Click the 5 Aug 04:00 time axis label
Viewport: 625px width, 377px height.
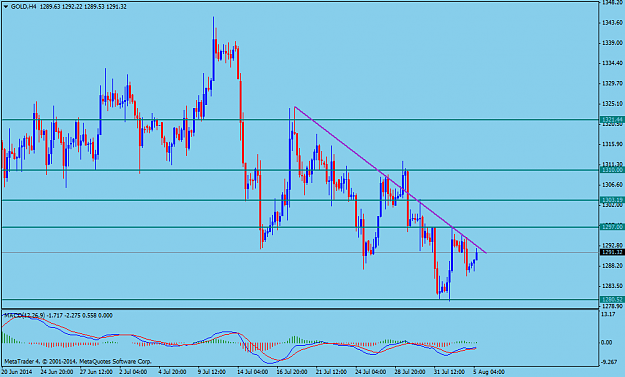tap(489, 372)
